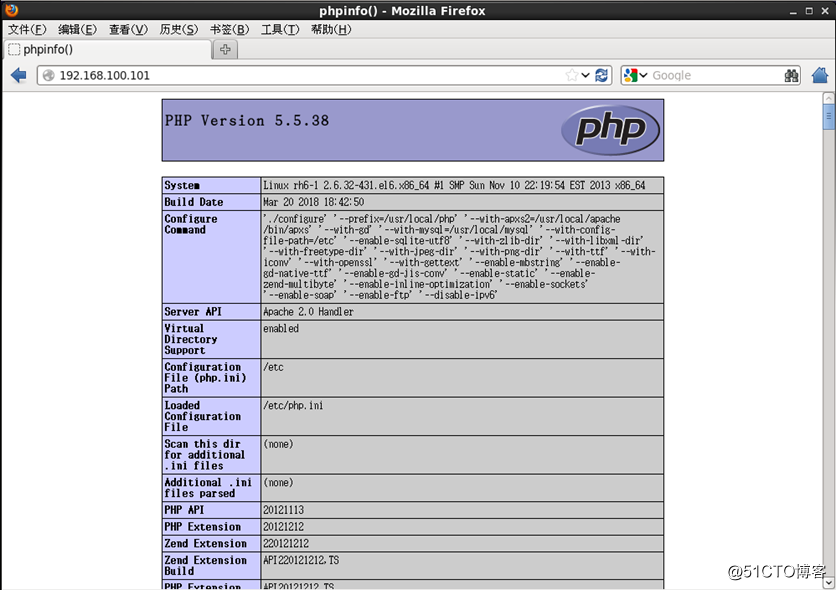Click 'Configure Command' row label
The width and height of the screenshot is (836, 590).
click(191, 224)
